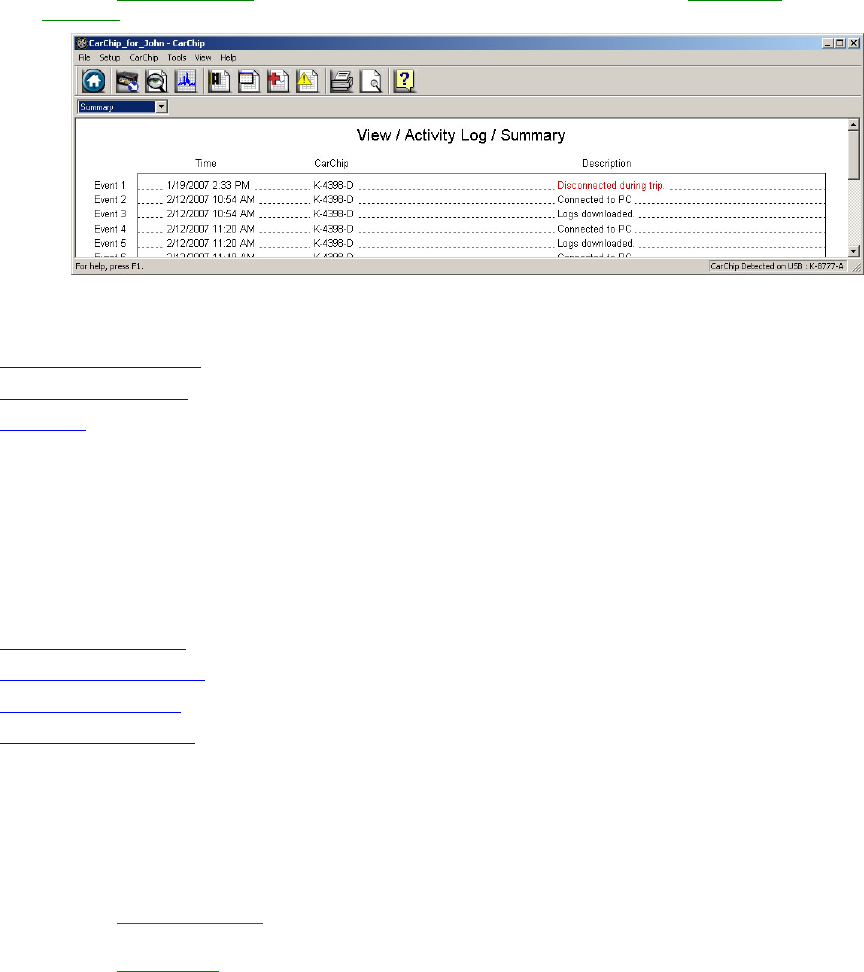Click the 'CarChip' column header
Screen dimensions: 864x972
(x=331, y=164)
